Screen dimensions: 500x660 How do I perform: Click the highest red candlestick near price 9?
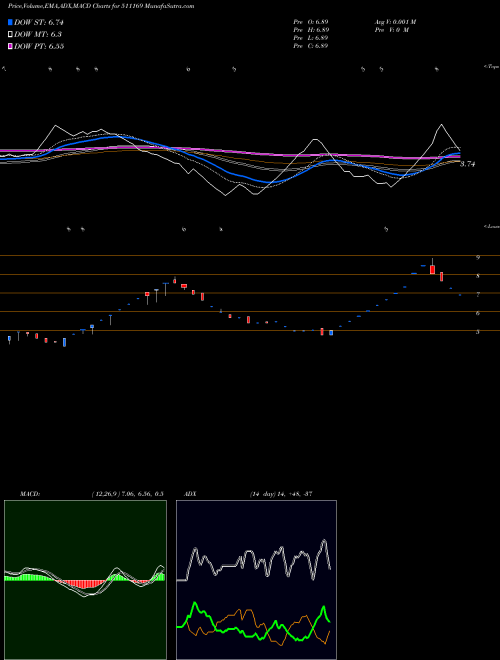click(432, 269)
